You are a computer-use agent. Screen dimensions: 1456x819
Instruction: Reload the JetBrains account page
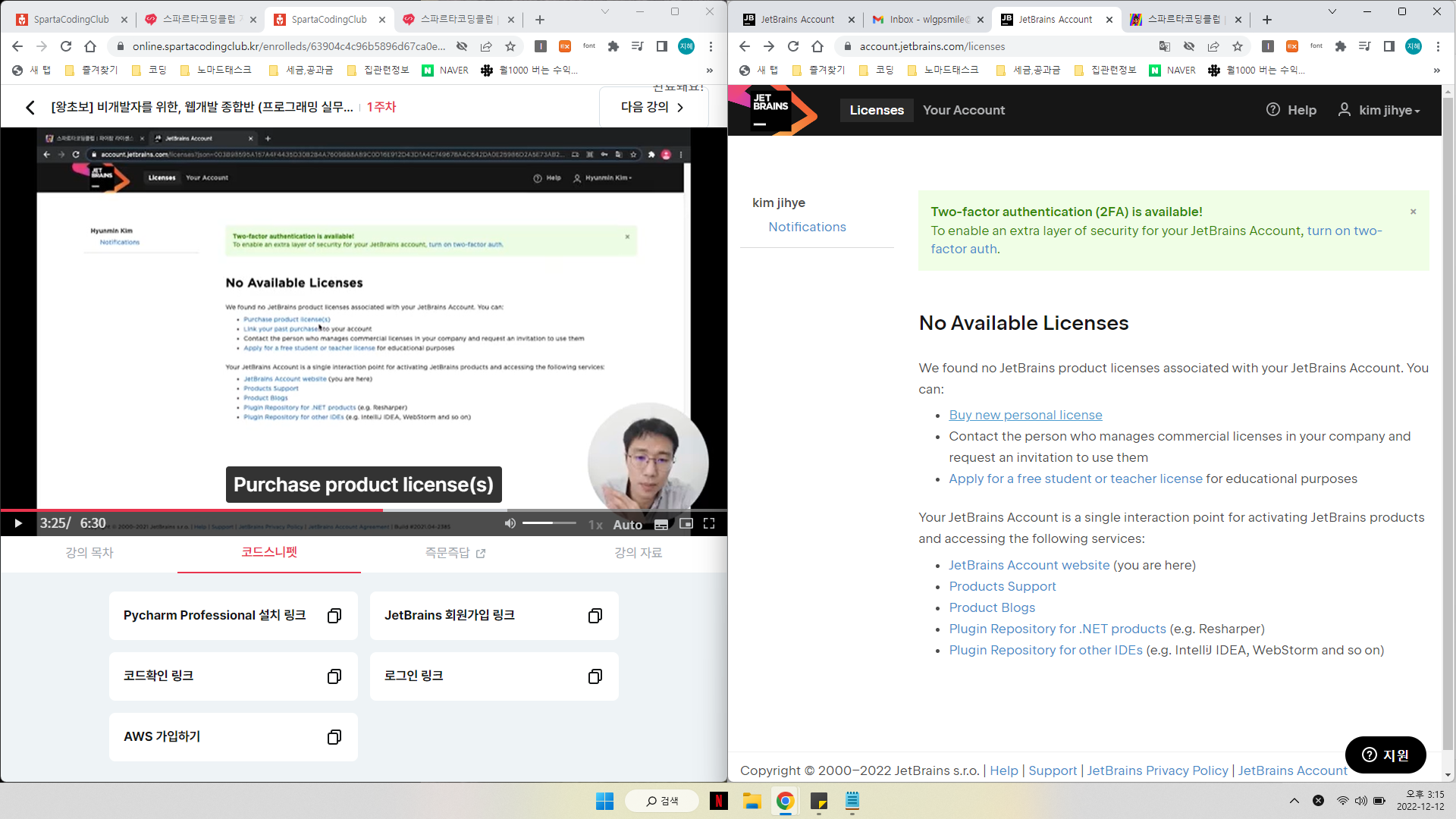click(x=793, y=46)
